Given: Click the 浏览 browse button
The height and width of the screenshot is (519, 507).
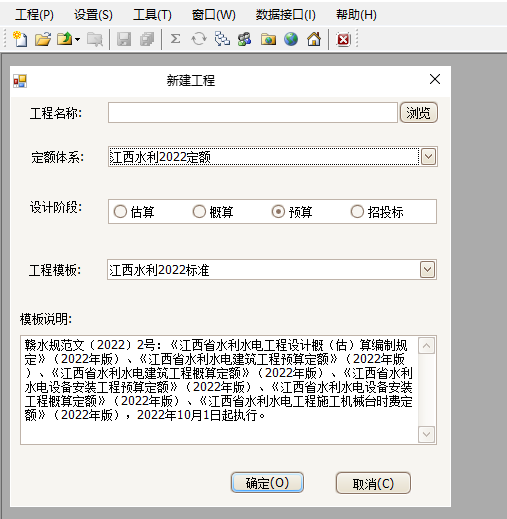Looking at the screenshot, I should [419, 113].
